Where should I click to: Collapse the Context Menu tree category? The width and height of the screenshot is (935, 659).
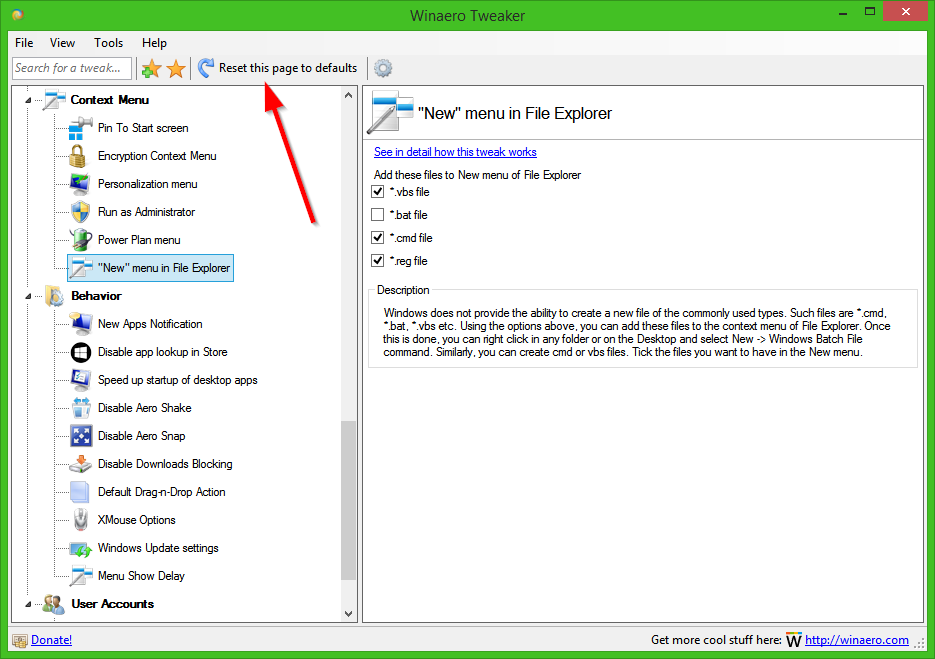(x=28, y=100)
